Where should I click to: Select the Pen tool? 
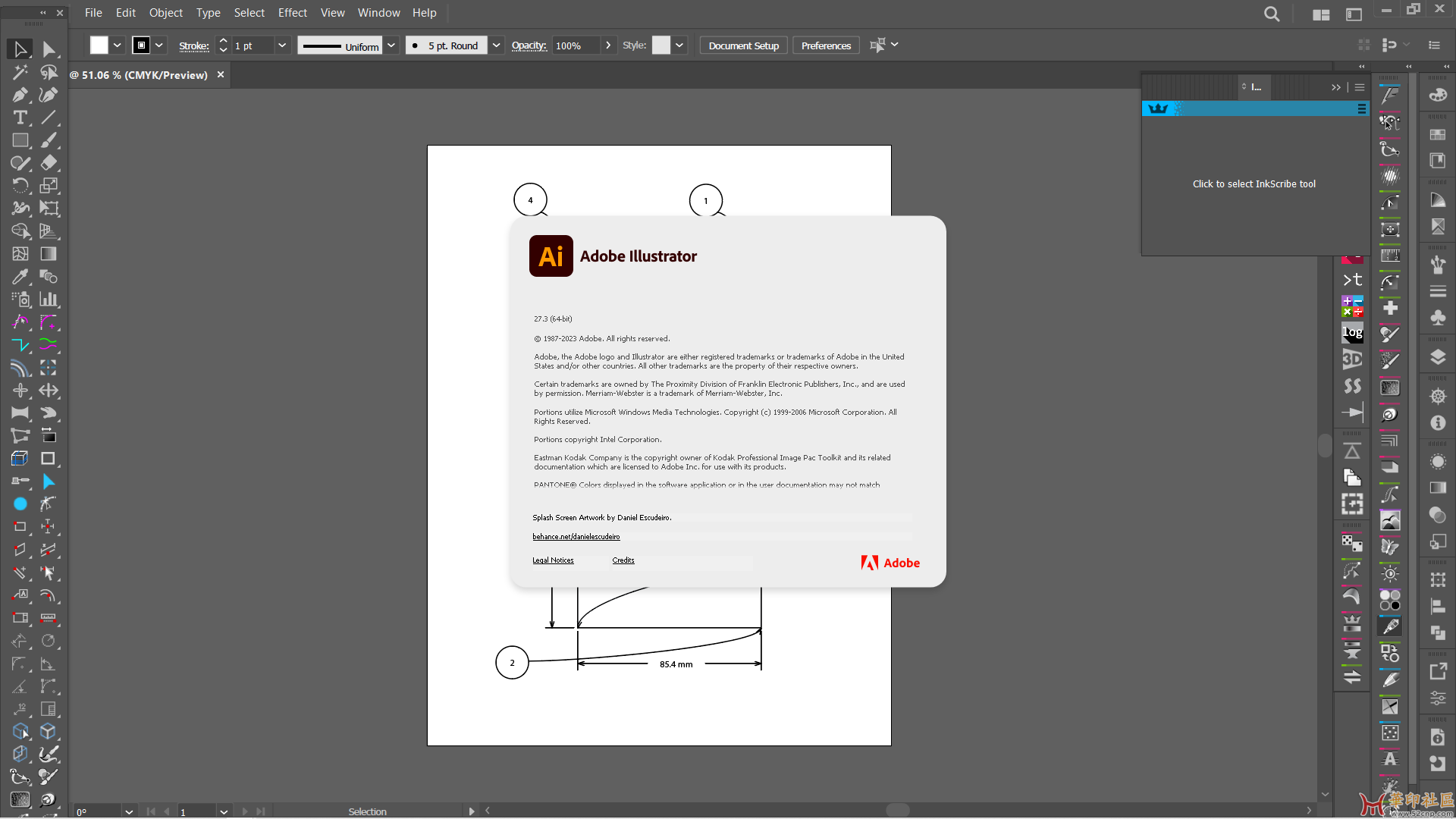(20, 95)
